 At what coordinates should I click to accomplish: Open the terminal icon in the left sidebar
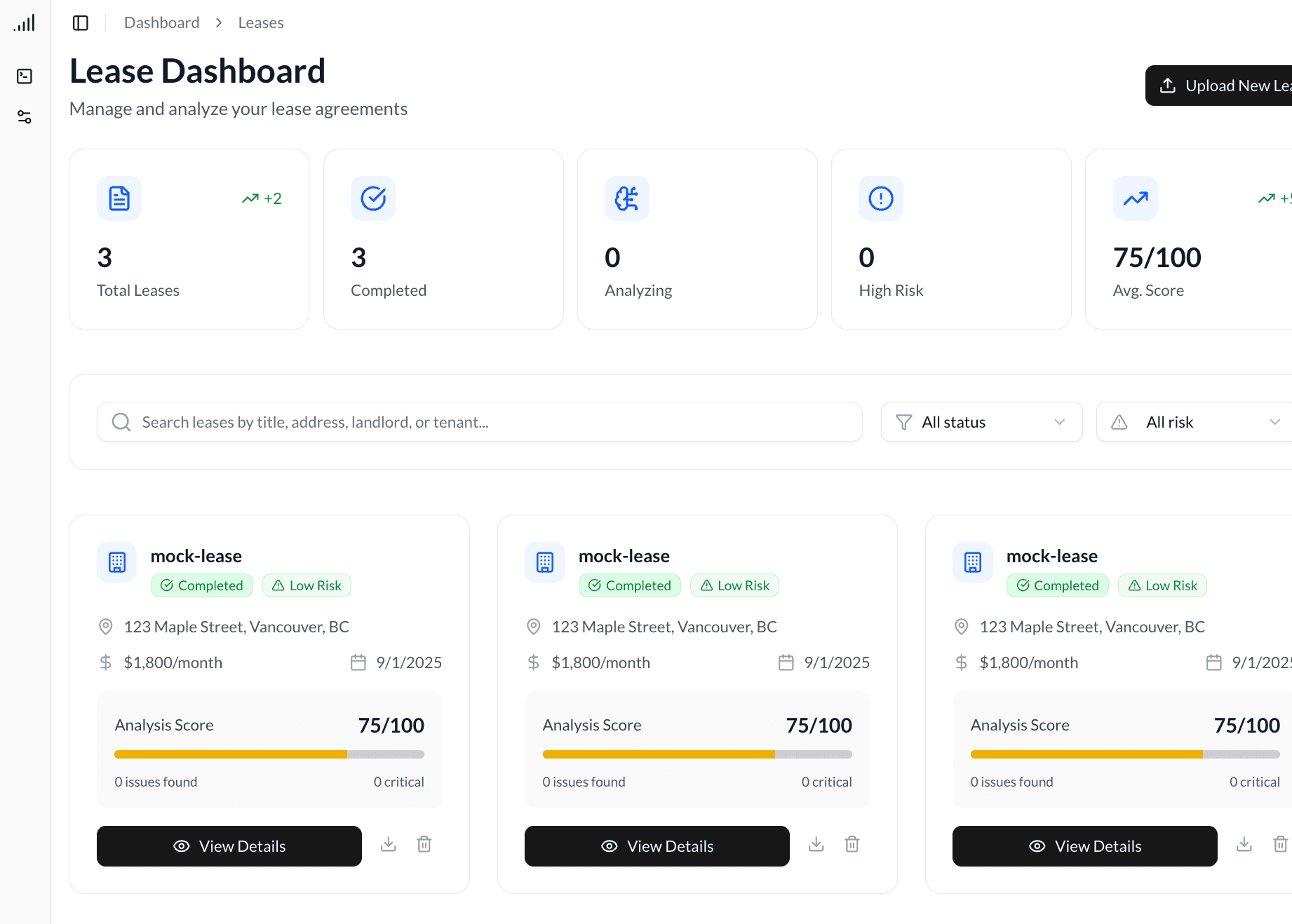coord(25,76)
